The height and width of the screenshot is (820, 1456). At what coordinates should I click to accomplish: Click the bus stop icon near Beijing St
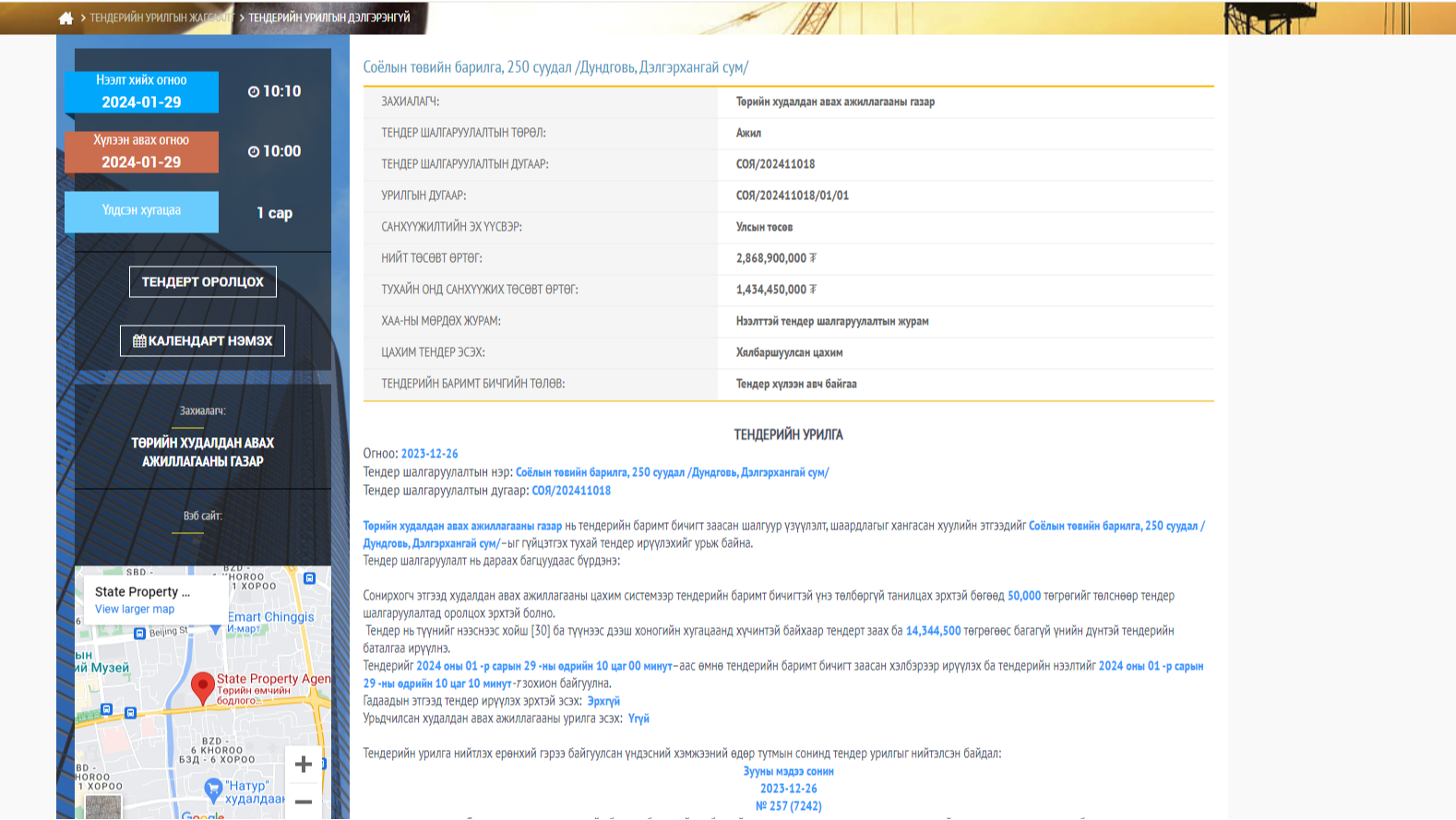pos(139,633)
